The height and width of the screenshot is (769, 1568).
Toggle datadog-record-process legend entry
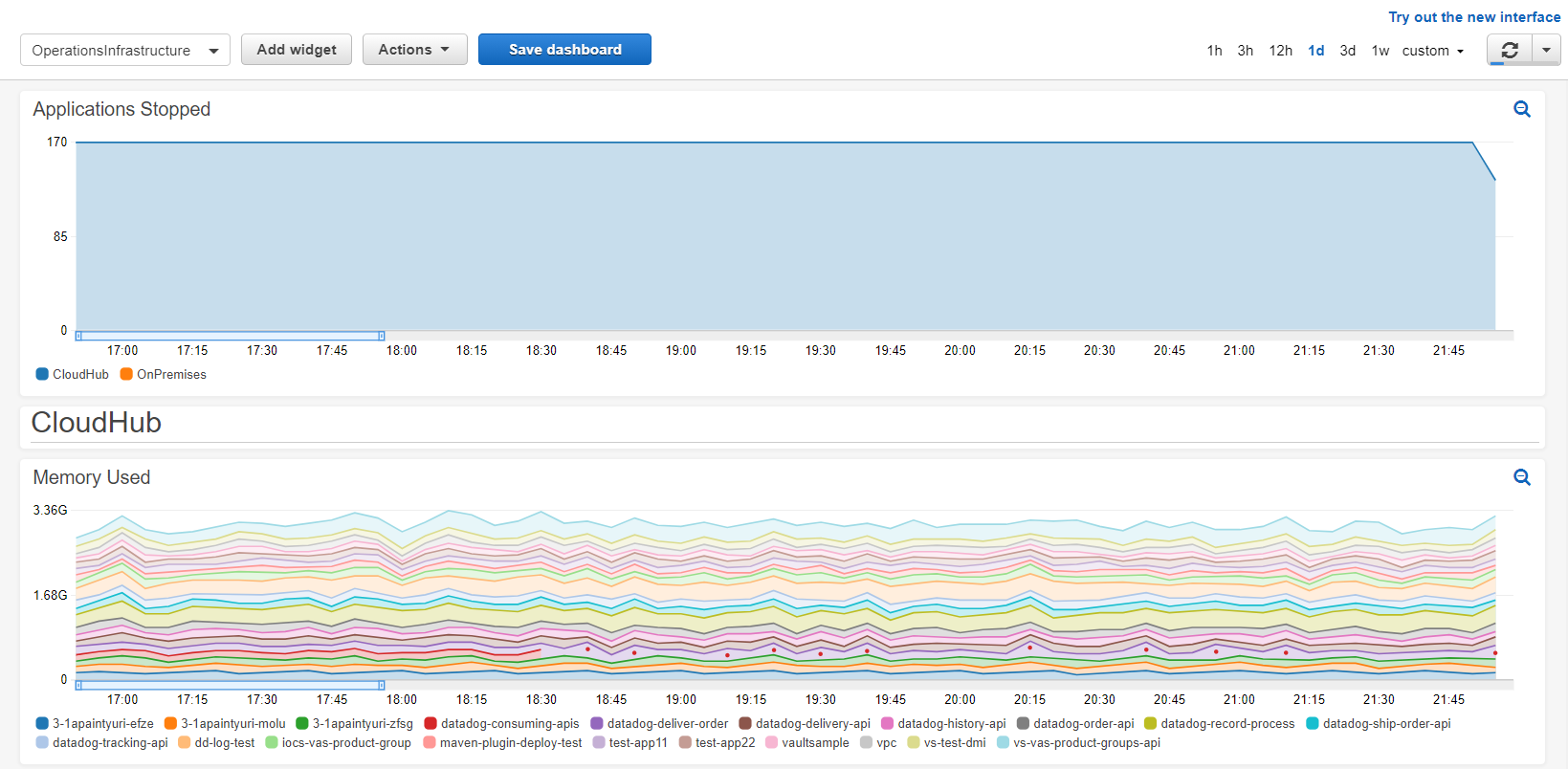pyautogui.click(x=1220, y=723)
